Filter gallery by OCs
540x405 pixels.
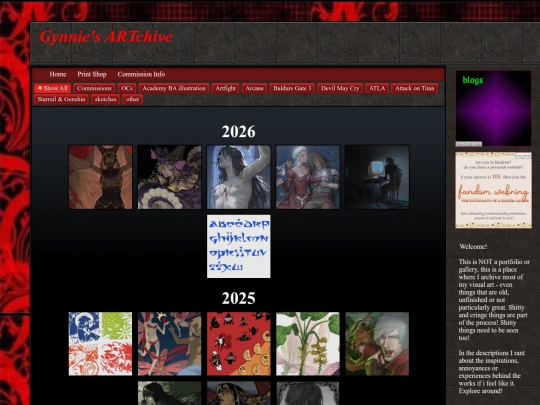(x=127, y=88)
